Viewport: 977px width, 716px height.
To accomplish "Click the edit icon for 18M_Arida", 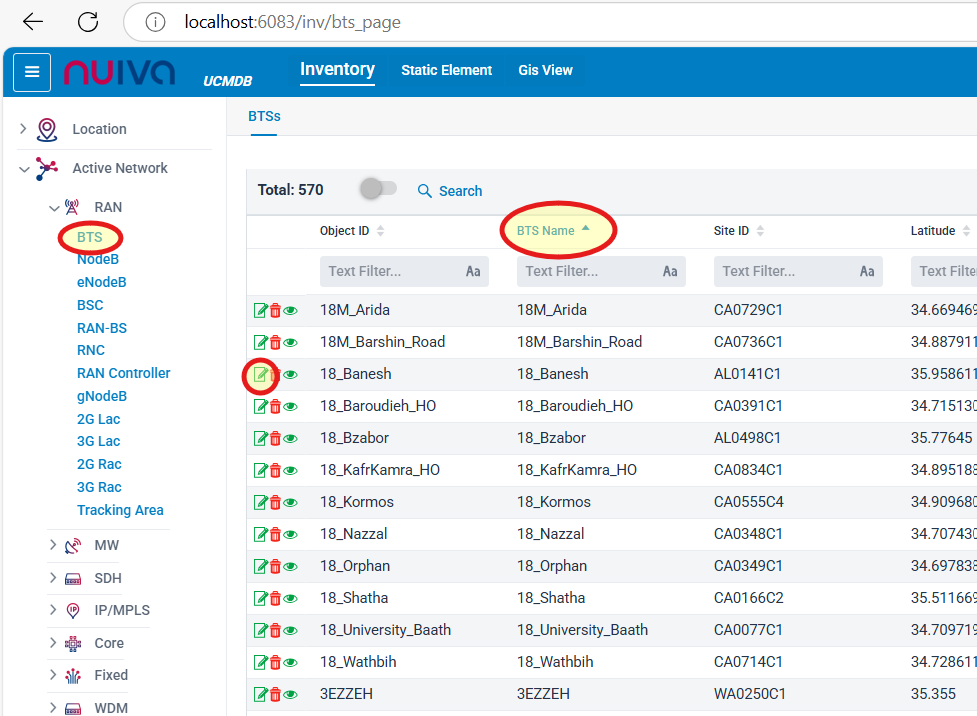I will tap(260, 311).
